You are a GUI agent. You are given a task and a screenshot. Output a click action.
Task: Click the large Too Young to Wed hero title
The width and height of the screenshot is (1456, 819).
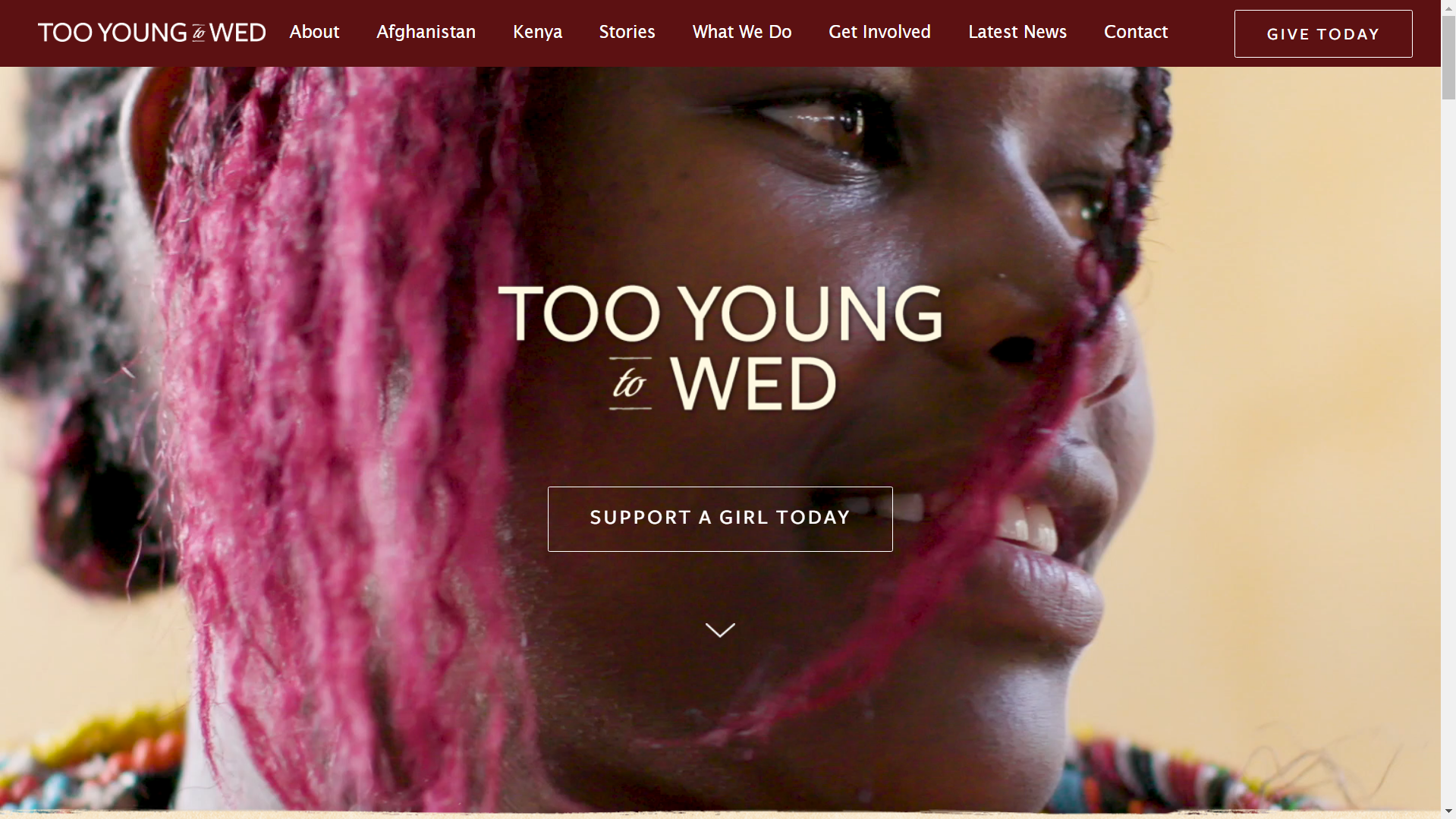click(x=720, y=348)
